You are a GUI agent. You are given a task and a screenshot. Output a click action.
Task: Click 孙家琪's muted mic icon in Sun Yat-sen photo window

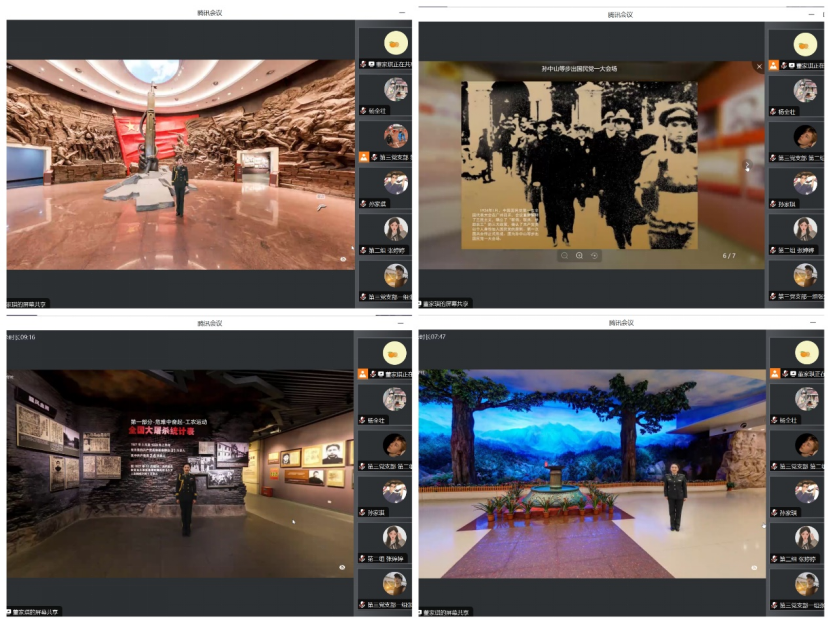coord(773,204)
